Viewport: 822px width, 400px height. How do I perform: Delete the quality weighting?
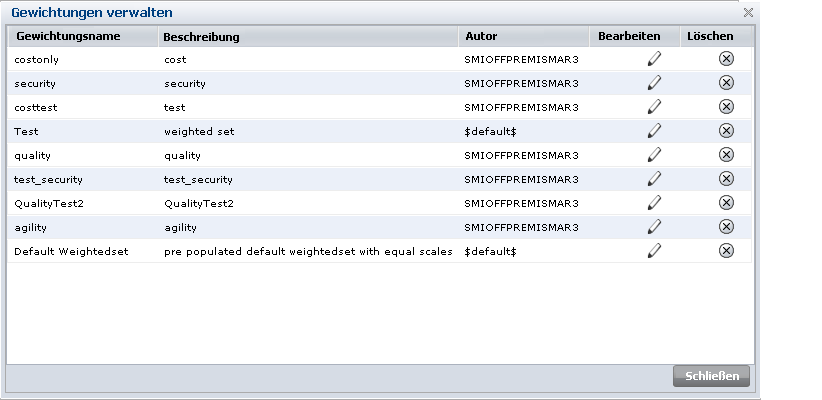coord(726,155)
